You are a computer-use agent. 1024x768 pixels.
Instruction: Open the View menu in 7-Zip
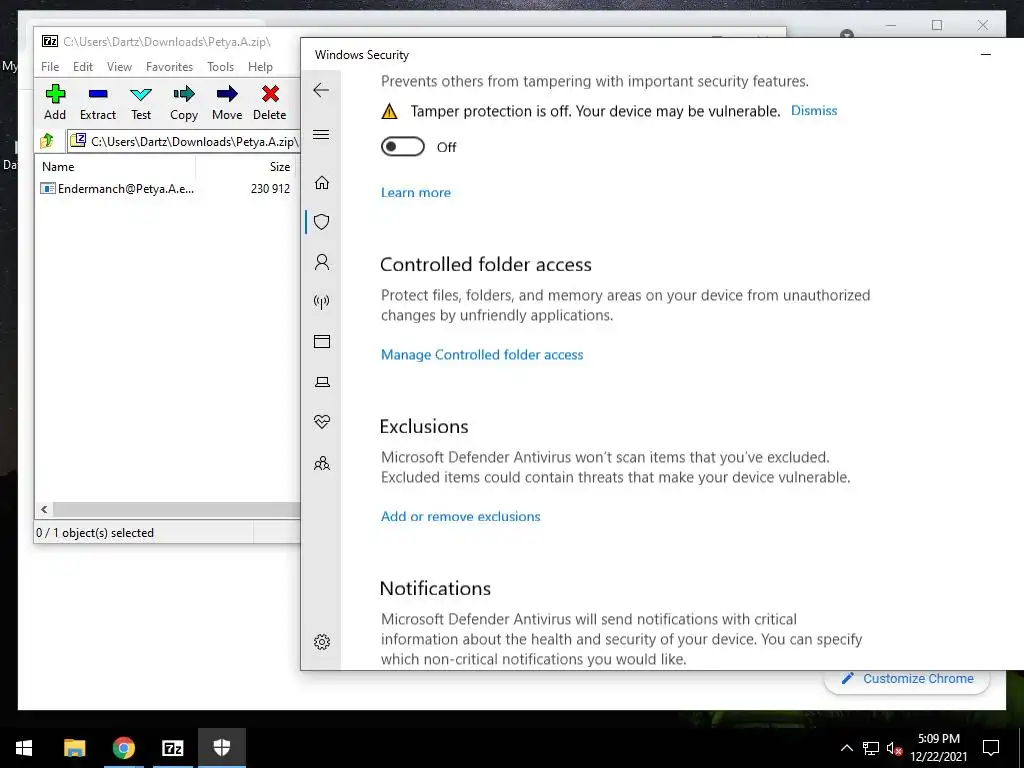pyautogui.click(x=119, y=67)
